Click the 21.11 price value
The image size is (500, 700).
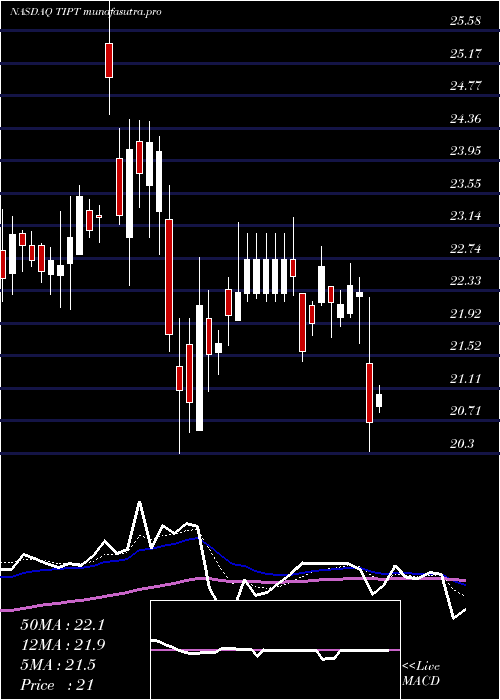(x=466, y=379)
